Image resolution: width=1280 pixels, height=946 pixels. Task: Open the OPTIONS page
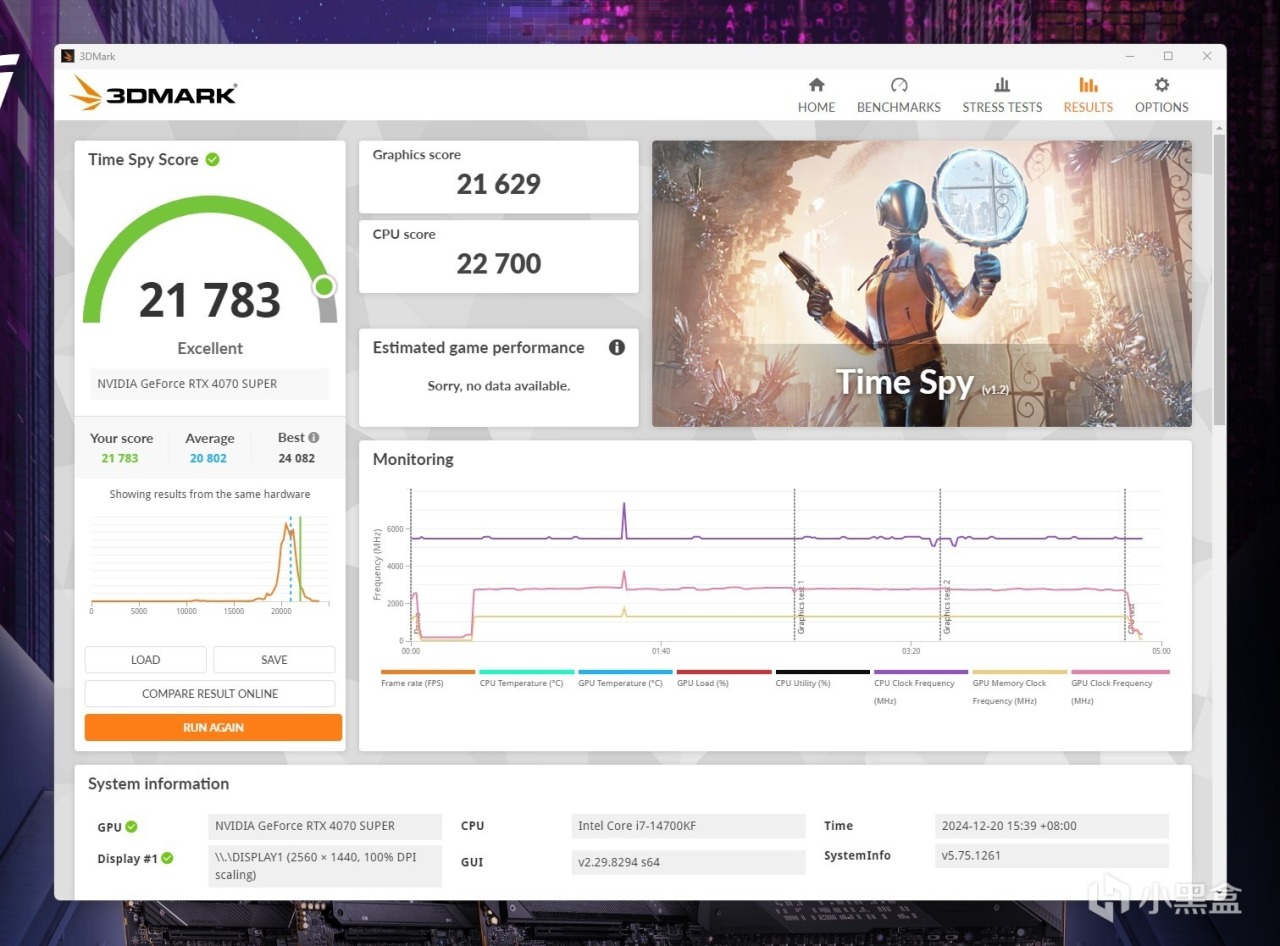click(1161, 95)
